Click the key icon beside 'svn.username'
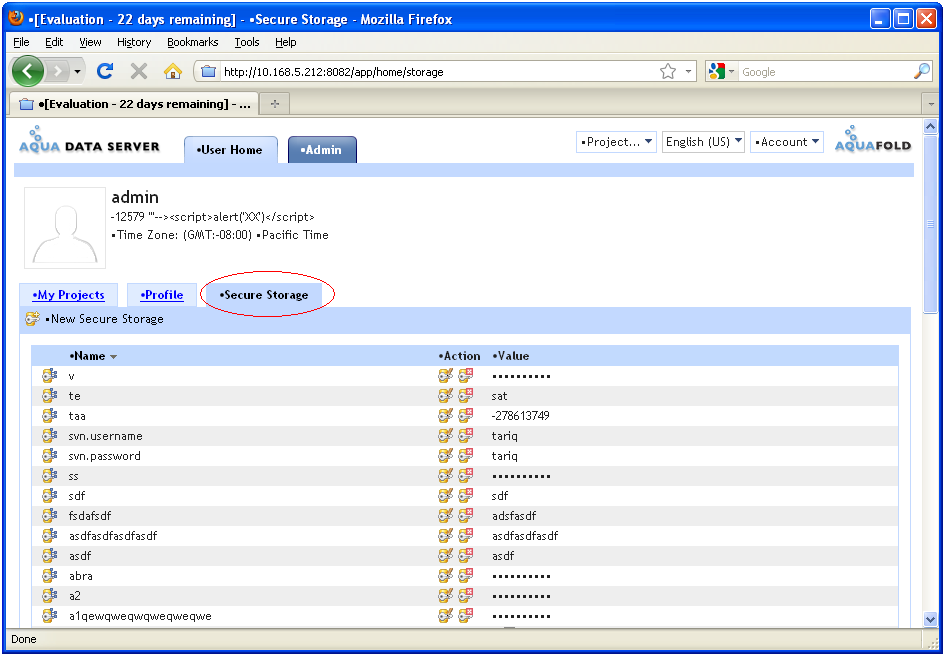 pos(49,436)
